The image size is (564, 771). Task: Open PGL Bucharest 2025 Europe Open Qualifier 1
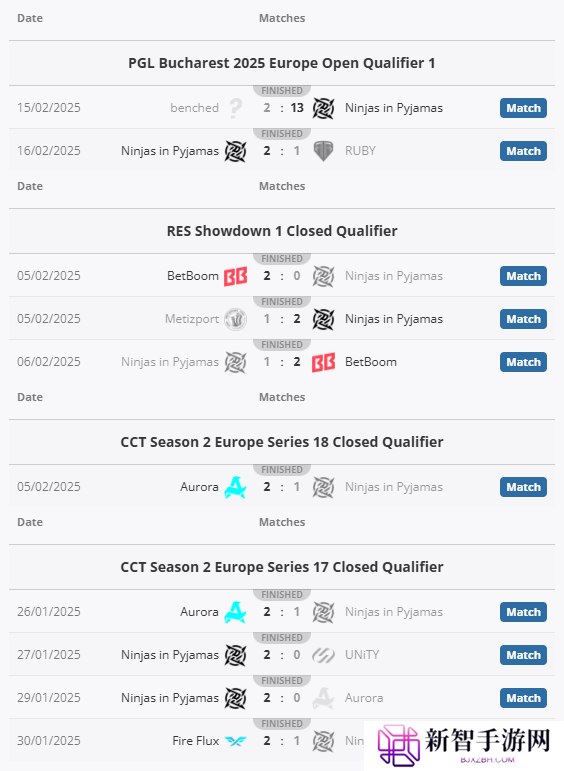click(282, 63)
